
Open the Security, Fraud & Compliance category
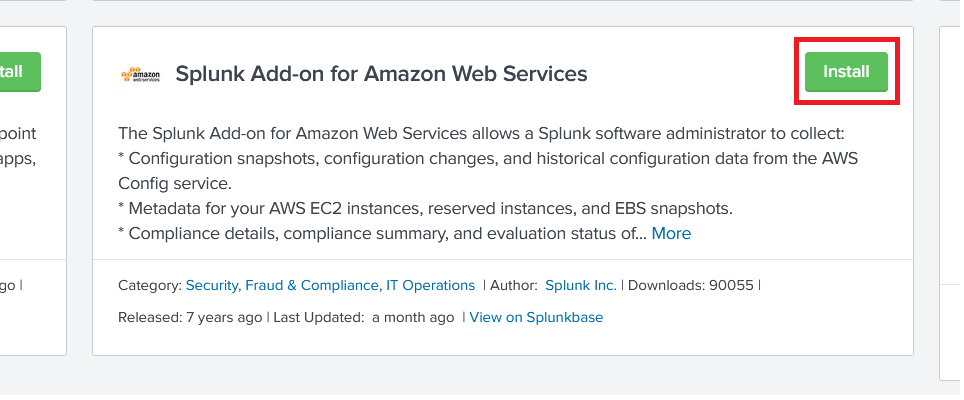pyautogui.click(x=282, y=285)
